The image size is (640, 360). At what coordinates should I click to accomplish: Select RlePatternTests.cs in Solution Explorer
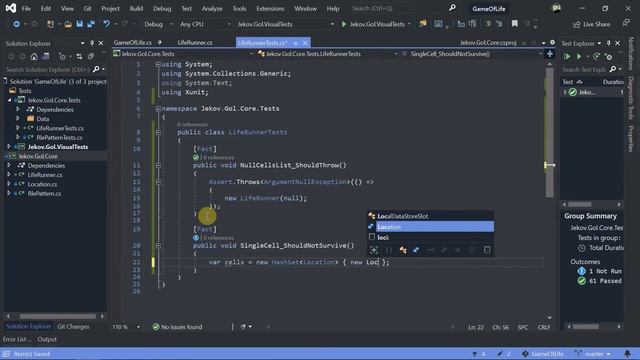[59, 138]
